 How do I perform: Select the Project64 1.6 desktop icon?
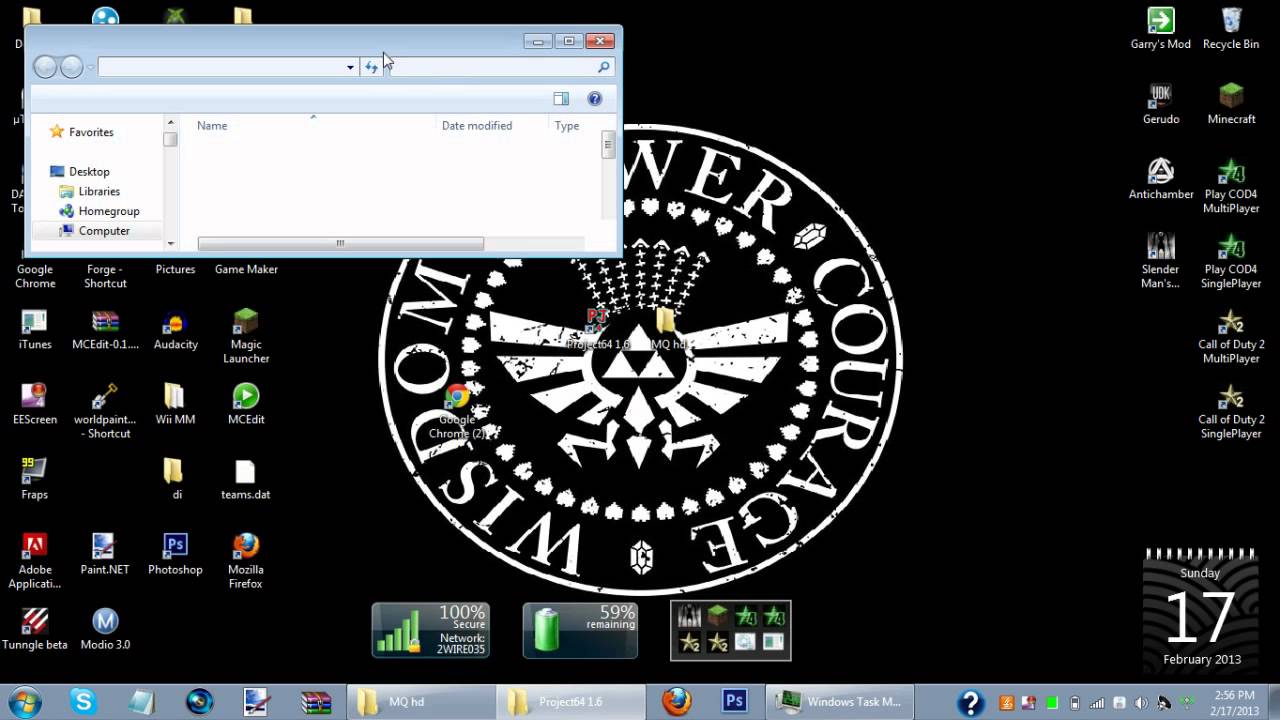[597, 329]
